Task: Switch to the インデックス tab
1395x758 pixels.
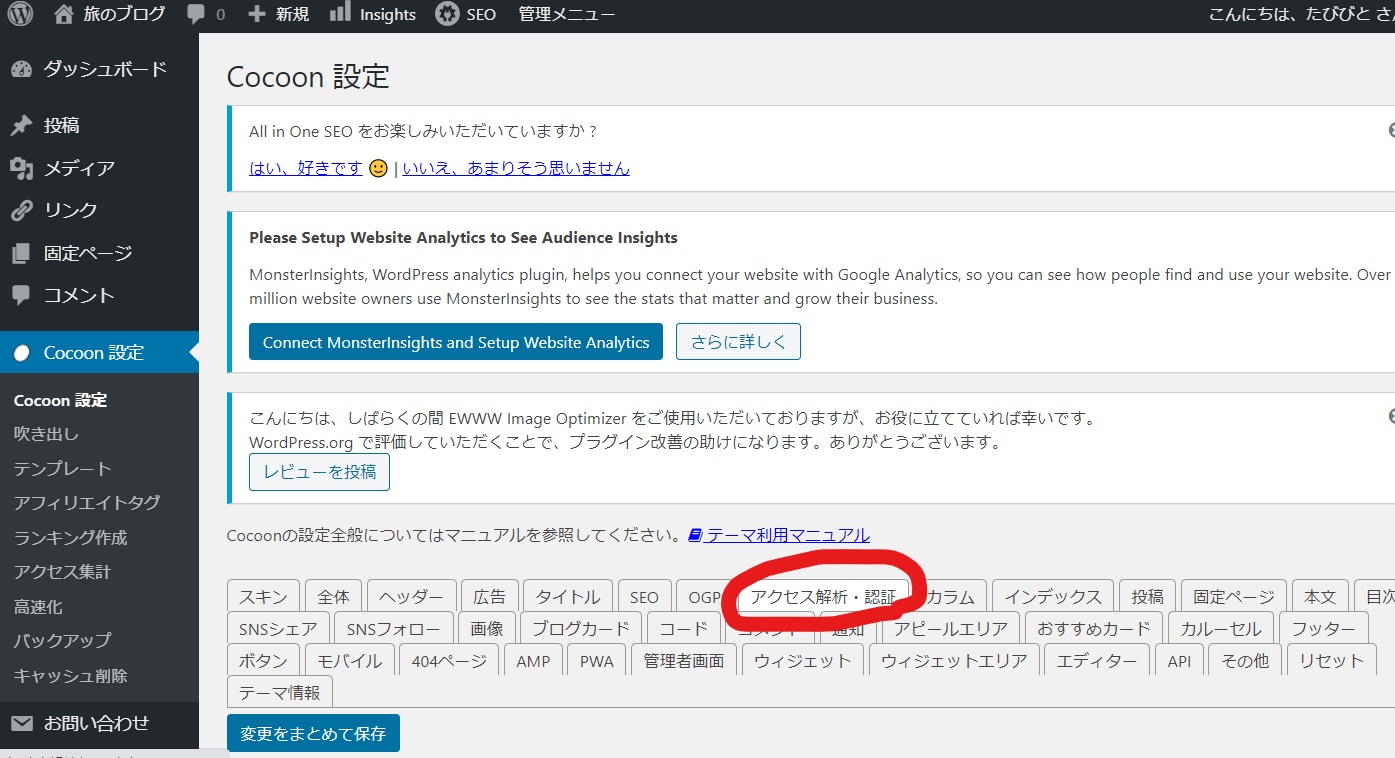Action: 1053,597
